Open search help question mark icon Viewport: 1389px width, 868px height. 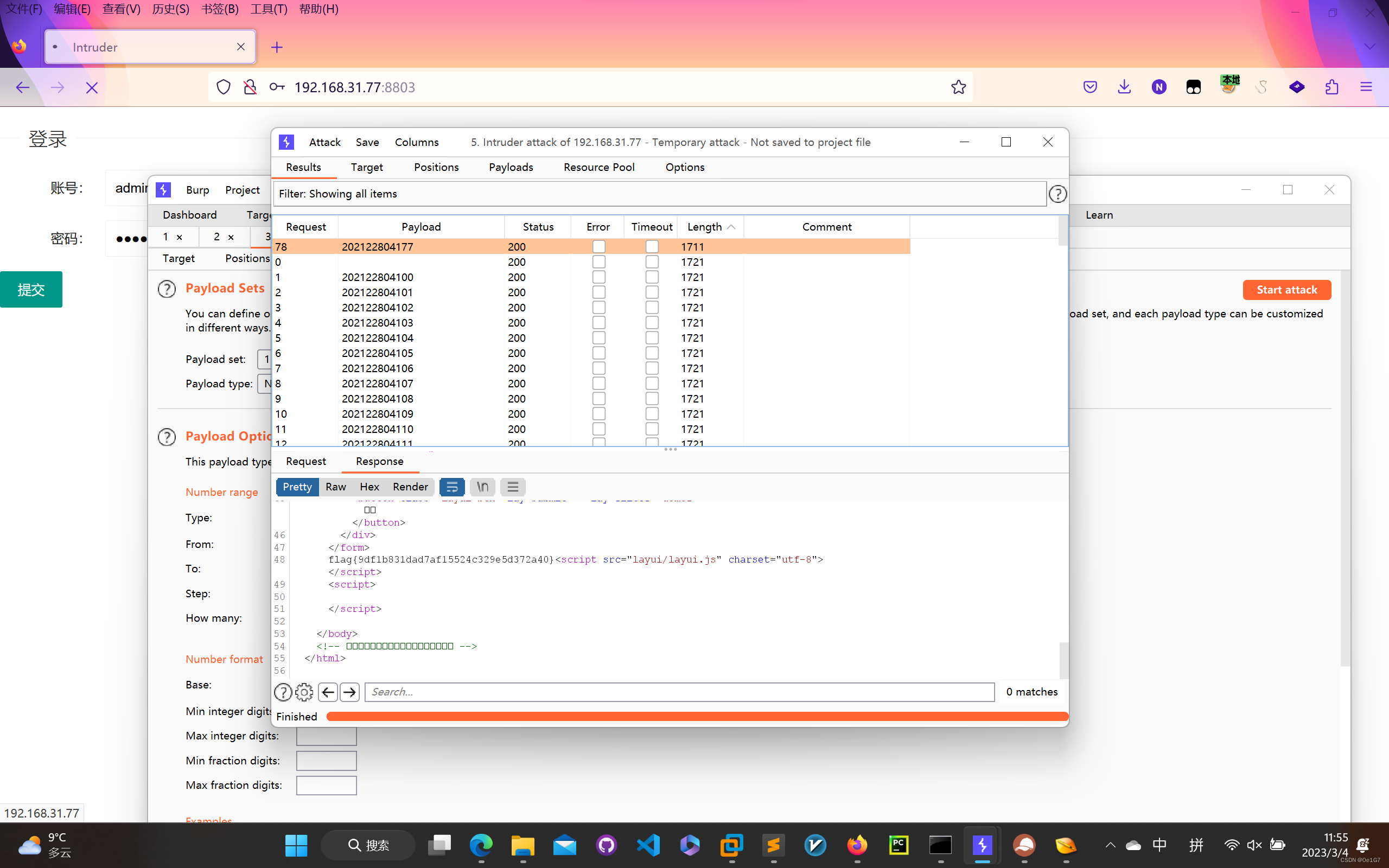pos(283,692)
